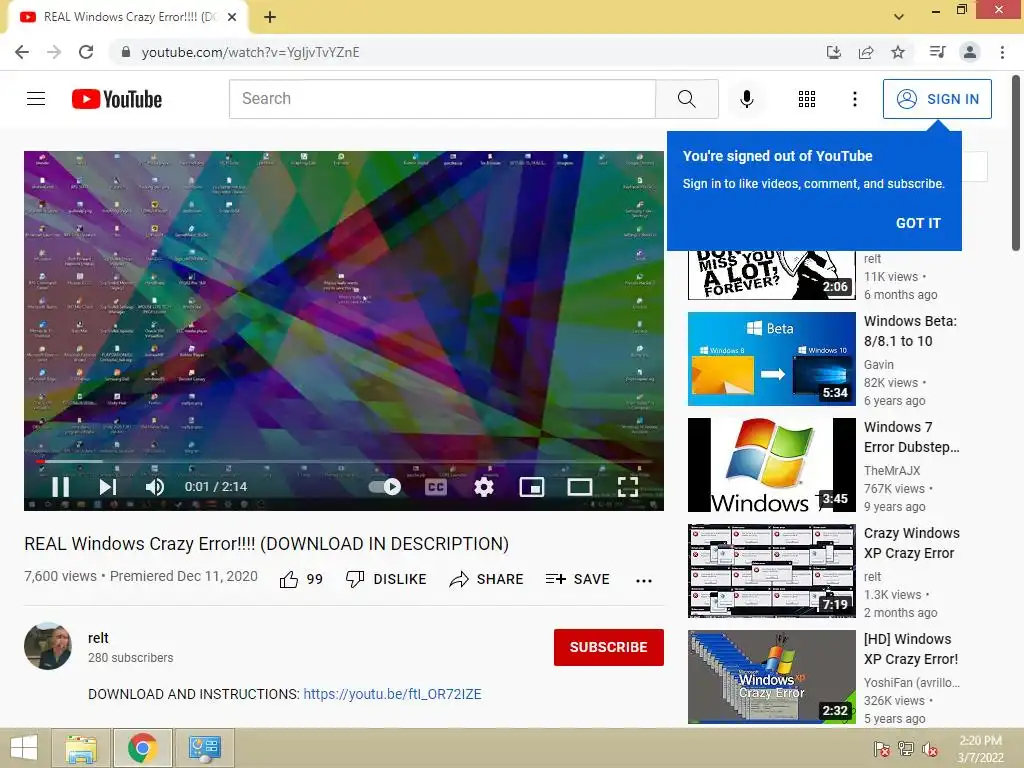Viewport: 1024px width, 768px height.
Task: Switch to miniplayer mode
Action: pyautogui.click(x=532, y=487)
